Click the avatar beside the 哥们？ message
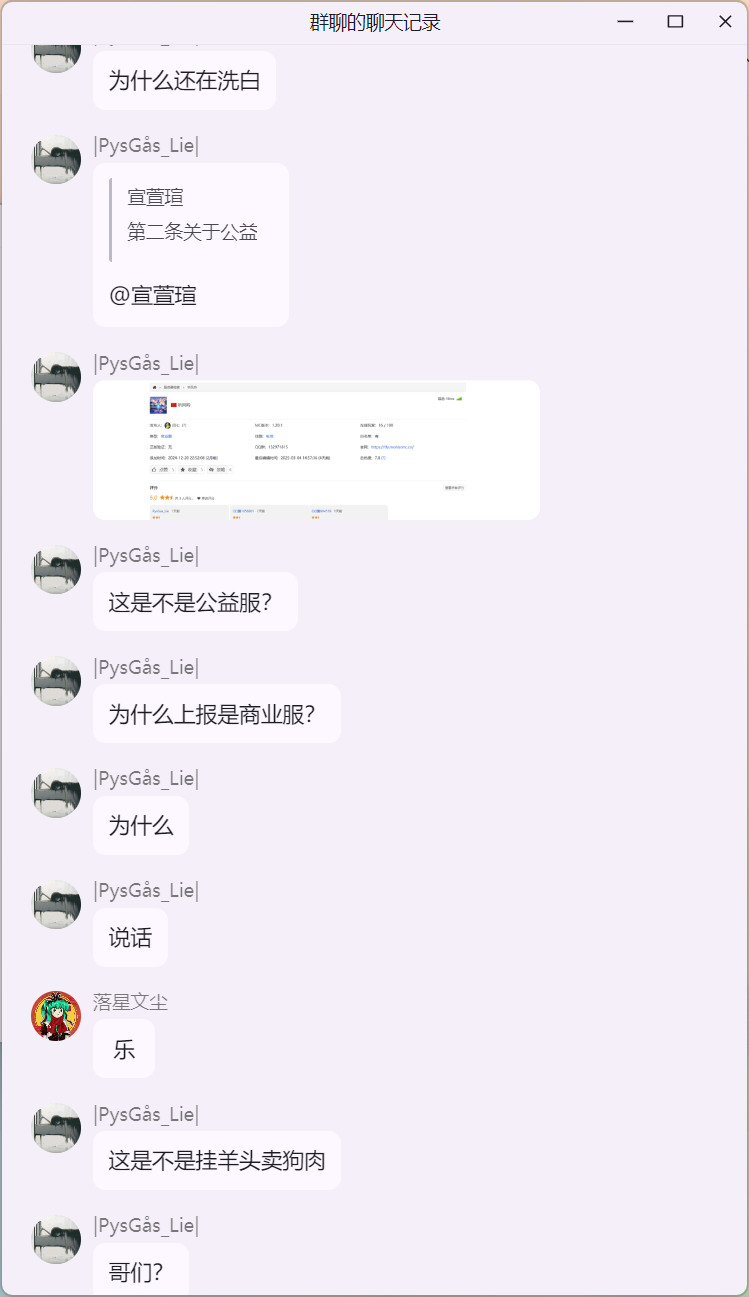This screenshot has width=749, height=1297. tap(56, 1240)
